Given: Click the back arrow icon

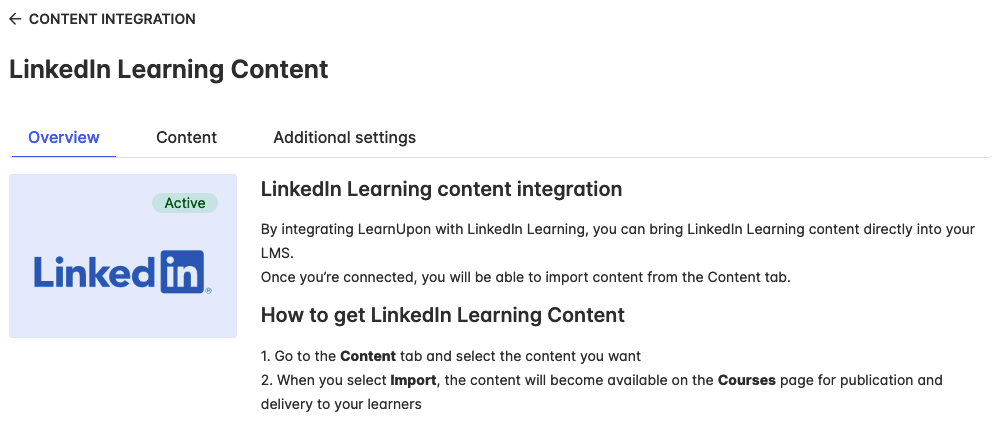Looking at the screenshot, I should pos(15,19).
